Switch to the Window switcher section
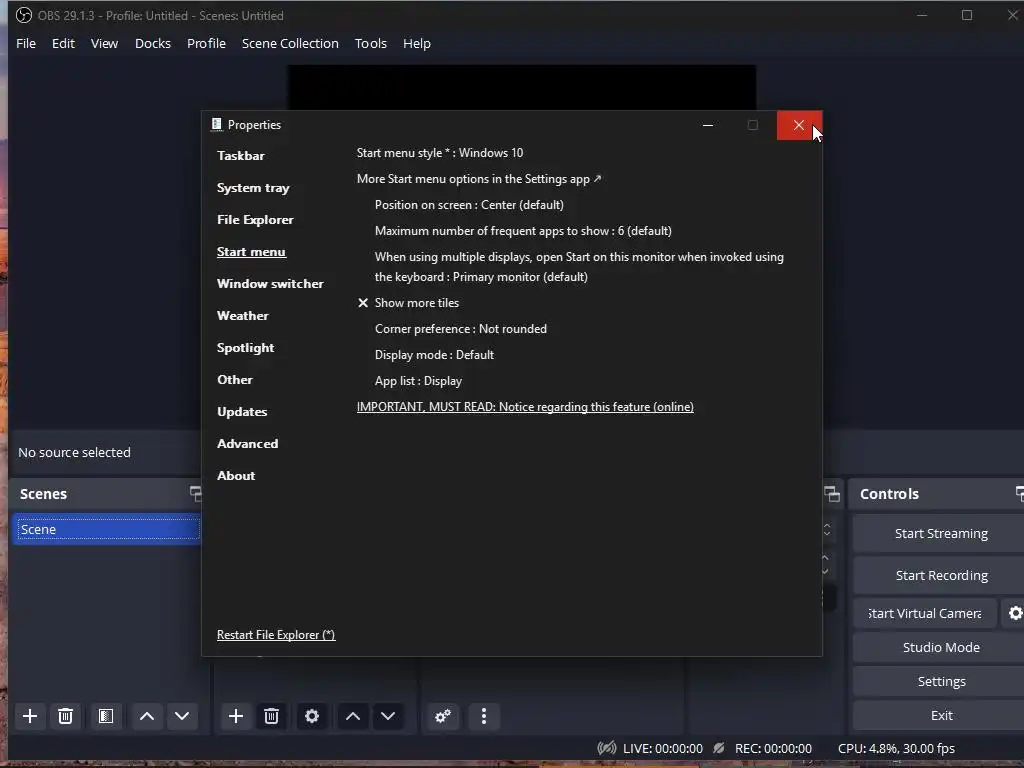1024x768 pixels. [x=270, y=283]
